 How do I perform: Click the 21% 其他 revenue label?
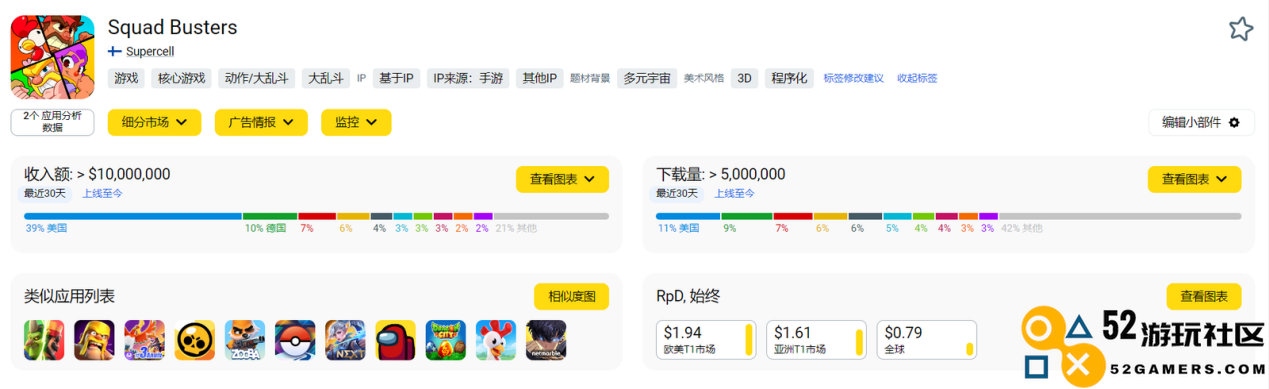tap(516, 228)
